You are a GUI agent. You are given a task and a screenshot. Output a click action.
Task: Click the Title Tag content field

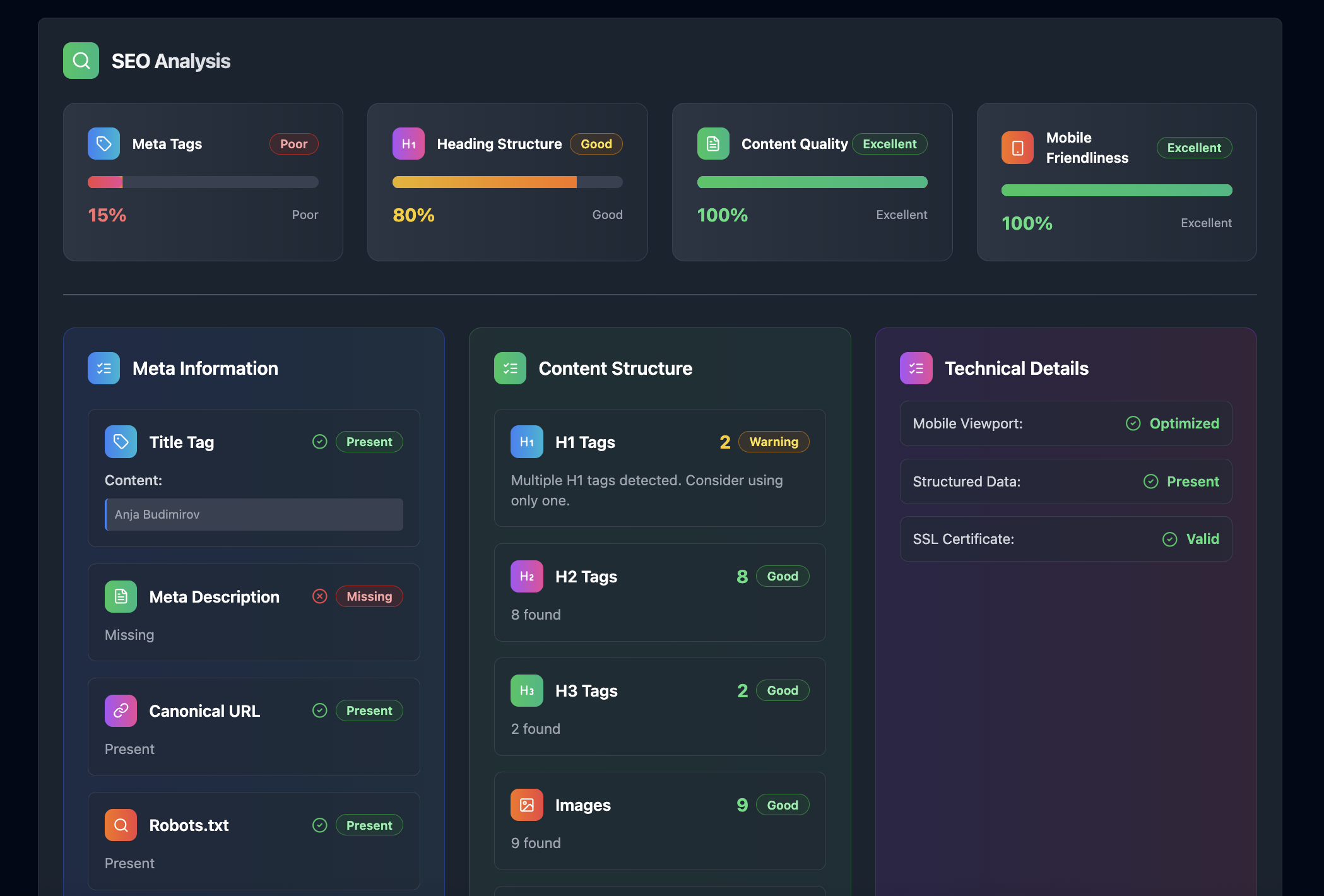[x=254, y=514]
